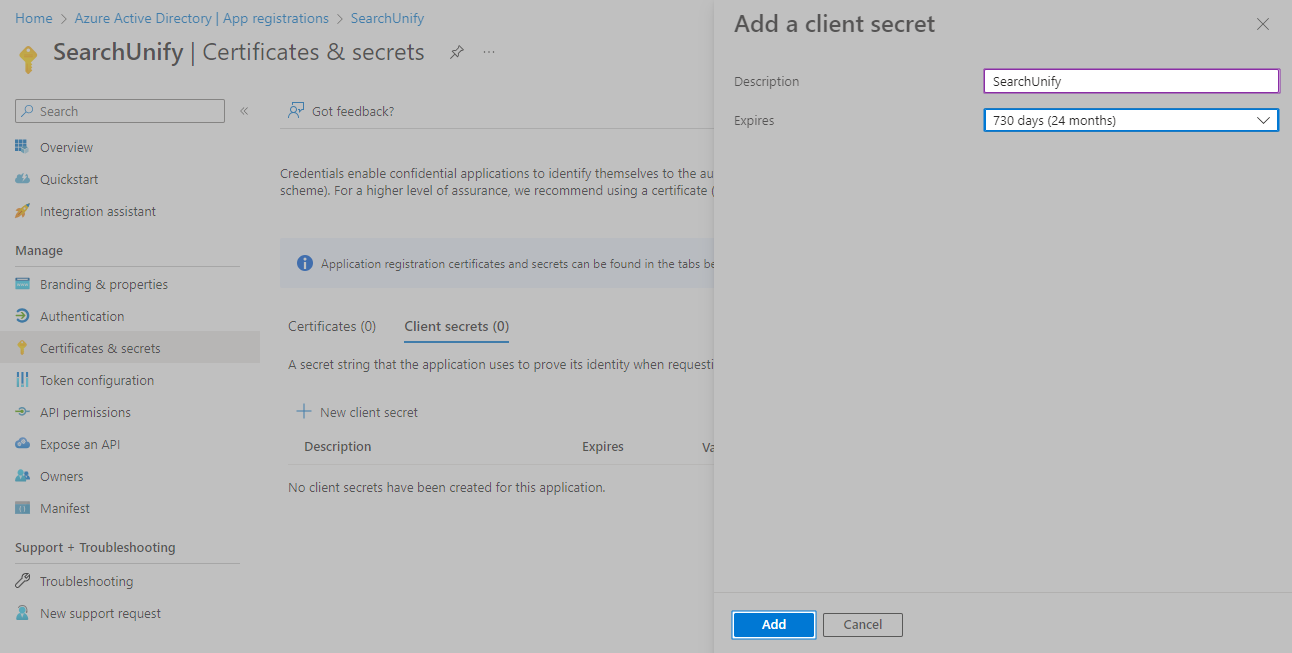Open the more options ellipsis menu

click(x=489, y=52)
